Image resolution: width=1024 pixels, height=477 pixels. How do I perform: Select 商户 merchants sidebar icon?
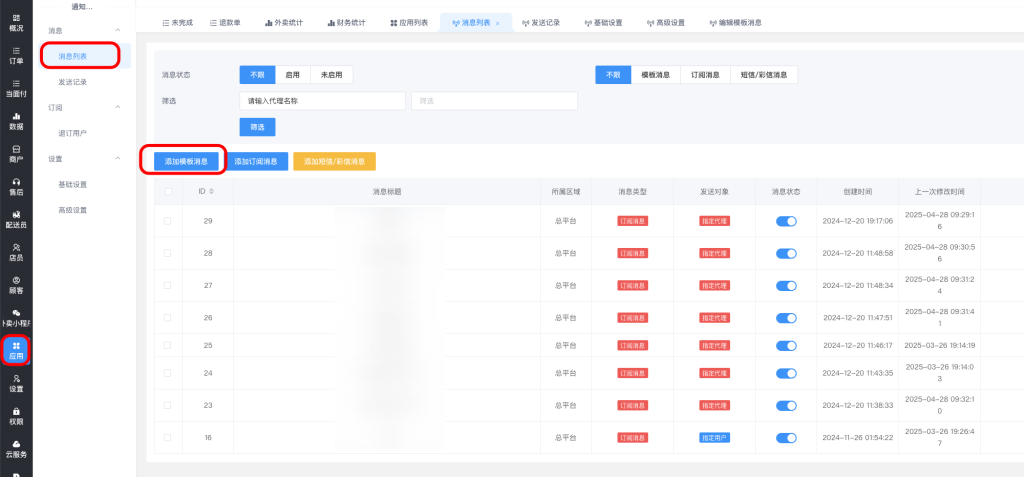click(x=16, y=153)
